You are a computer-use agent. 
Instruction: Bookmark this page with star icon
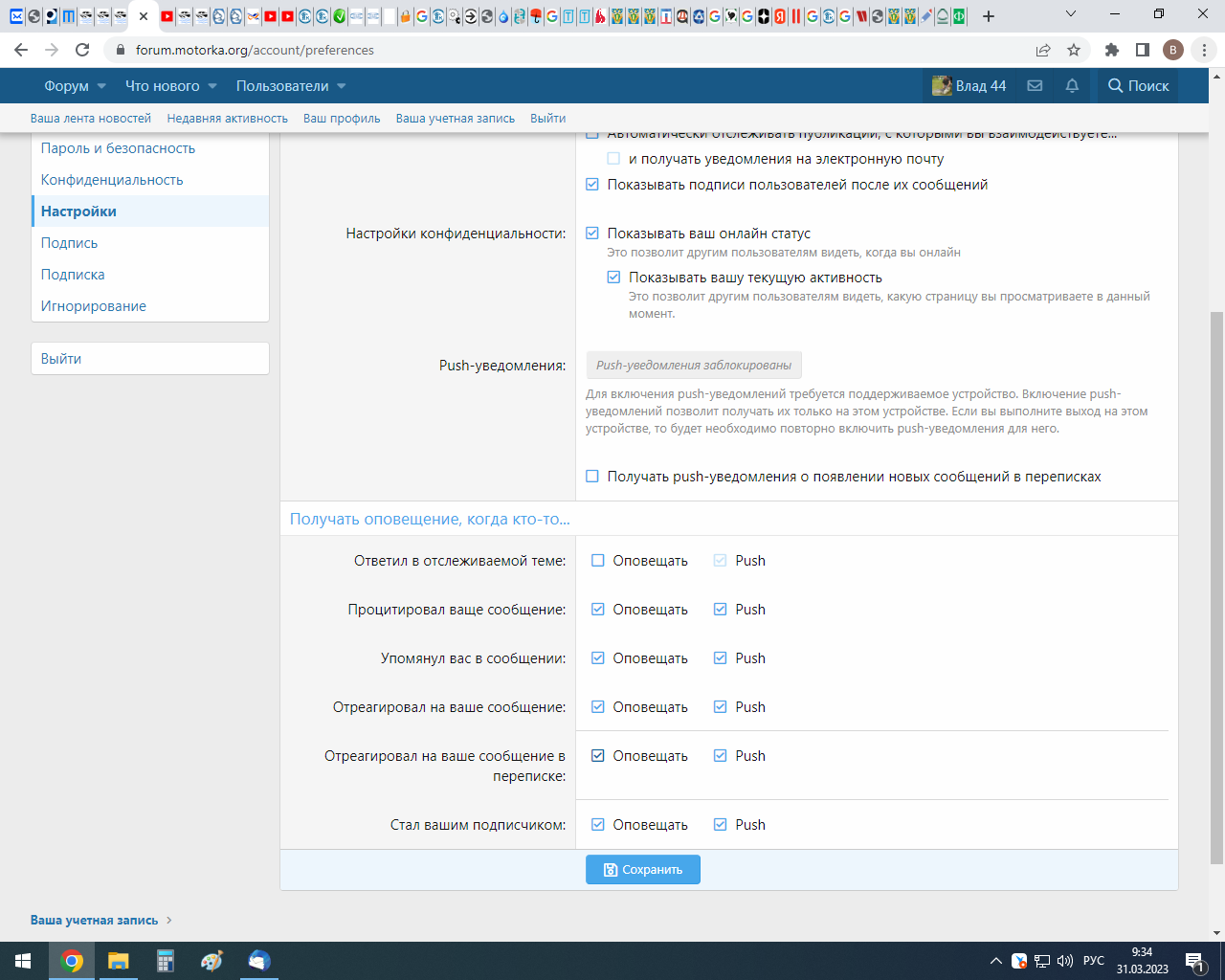tap(1074, 50)
